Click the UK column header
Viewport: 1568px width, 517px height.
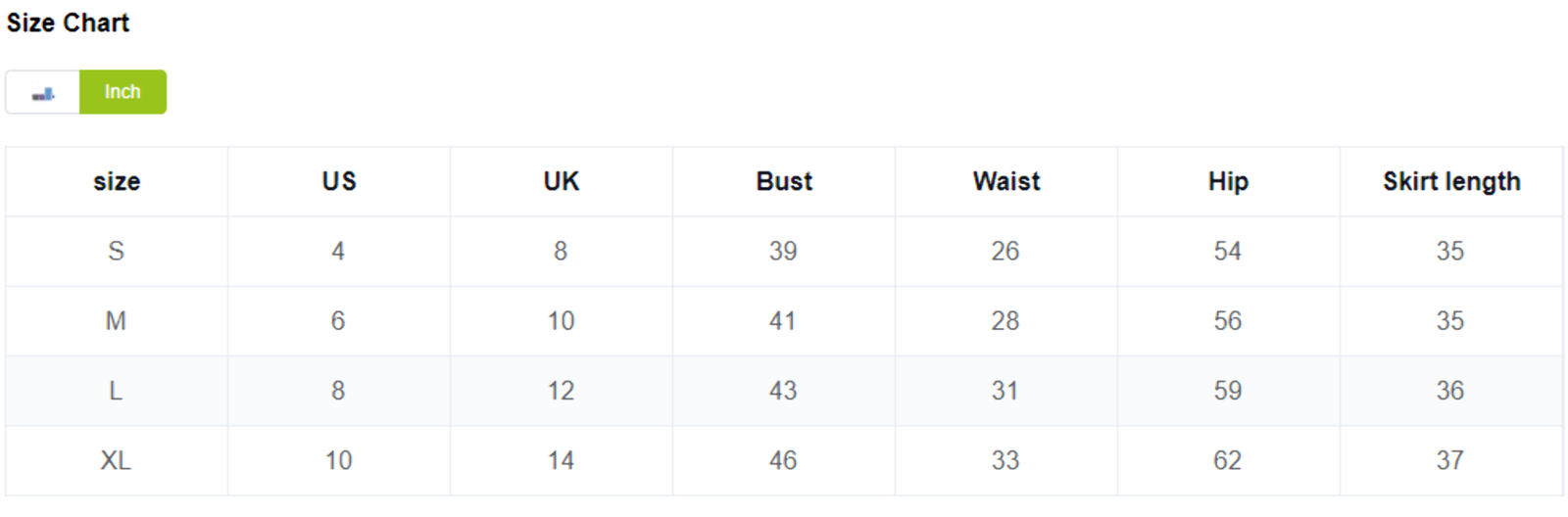(562, 181)
